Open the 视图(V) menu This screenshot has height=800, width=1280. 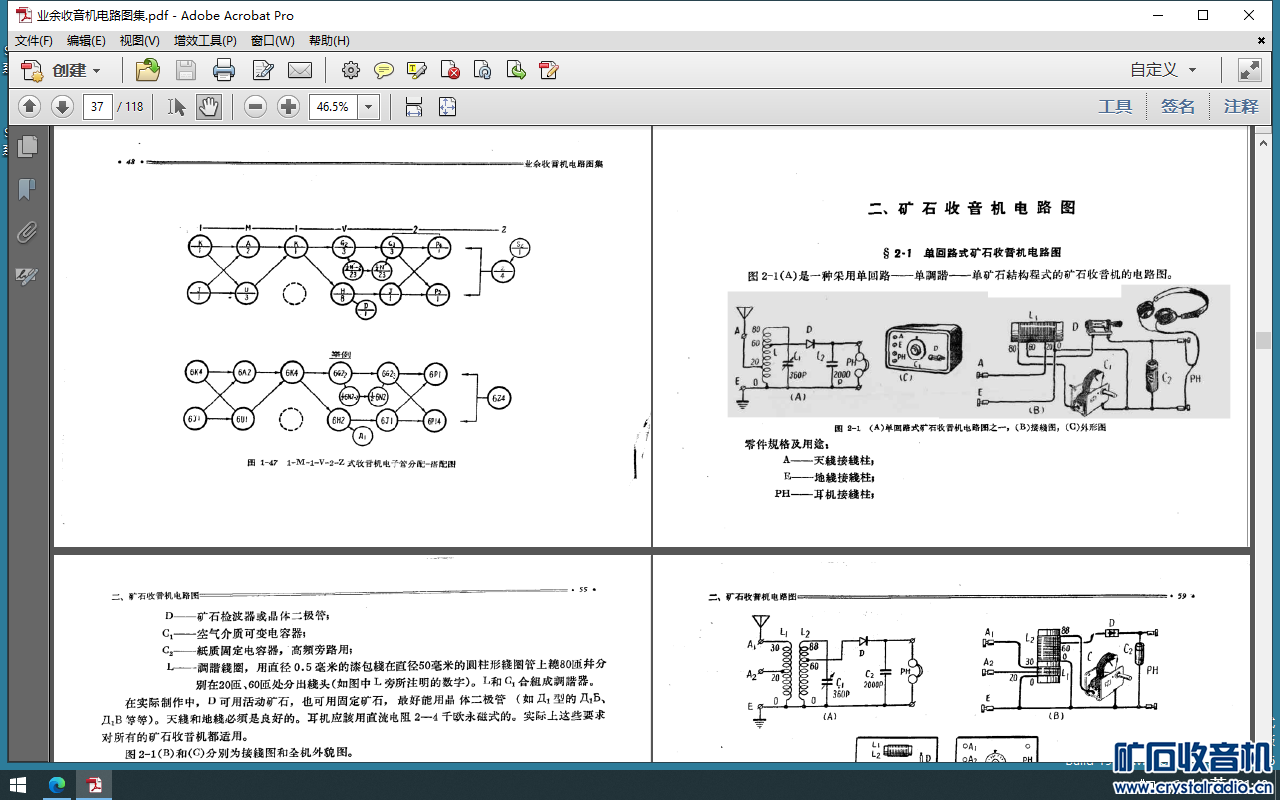(x=139, y=41)
